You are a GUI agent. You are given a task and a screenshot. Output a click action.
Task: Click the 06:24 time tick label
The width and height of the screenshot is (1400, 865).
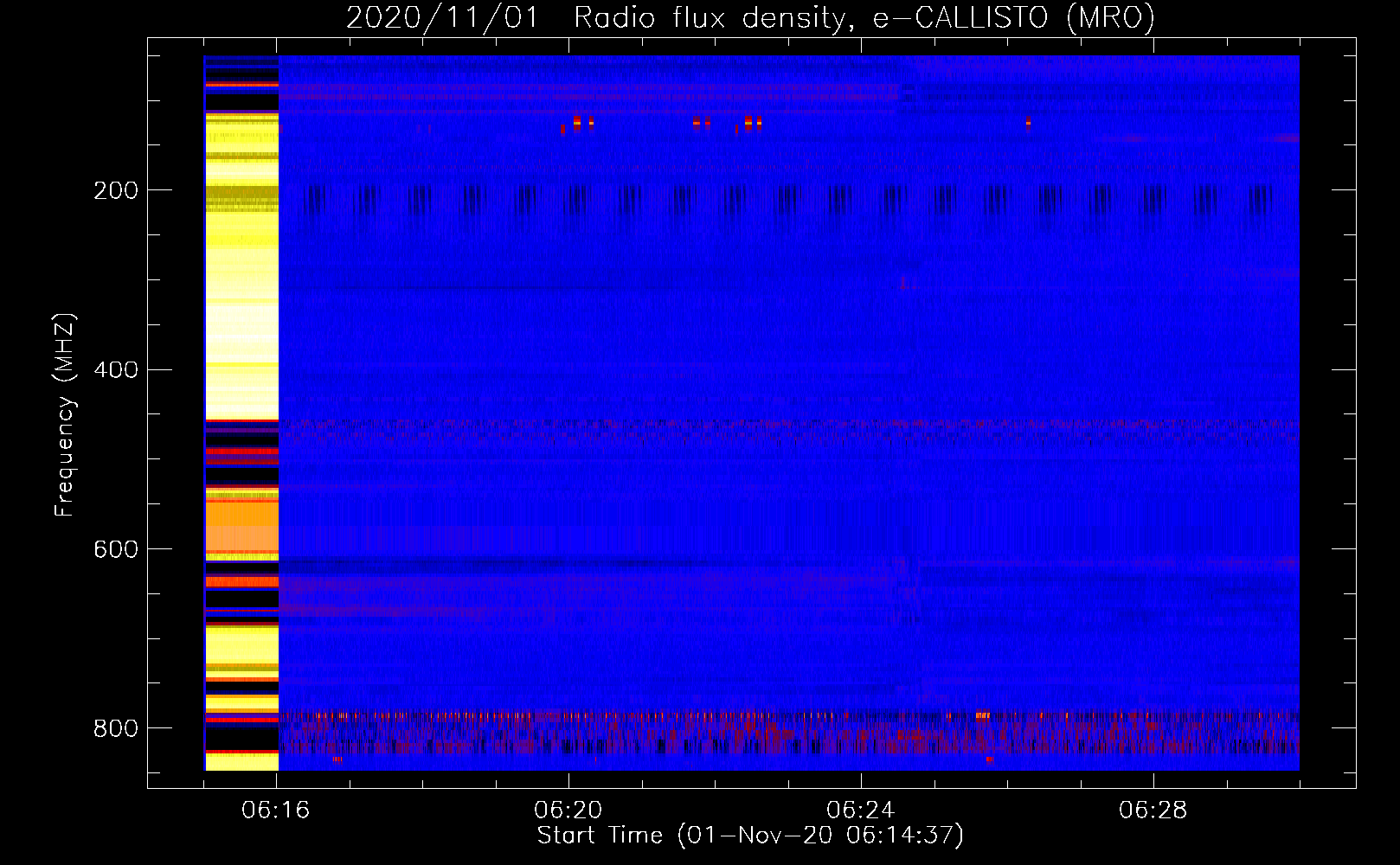(x=861, y=811)
